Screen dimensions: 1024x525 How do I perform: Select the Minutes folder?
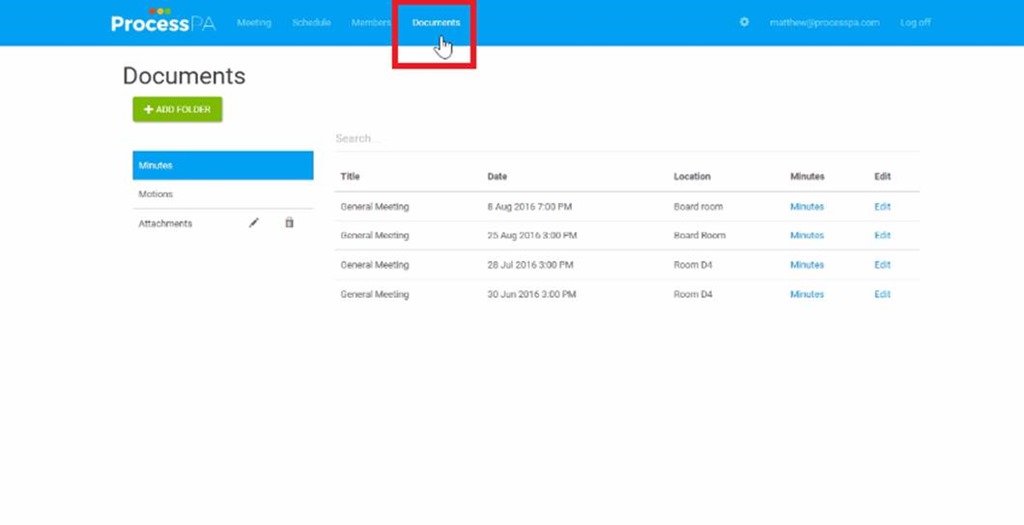coord(222,165)
